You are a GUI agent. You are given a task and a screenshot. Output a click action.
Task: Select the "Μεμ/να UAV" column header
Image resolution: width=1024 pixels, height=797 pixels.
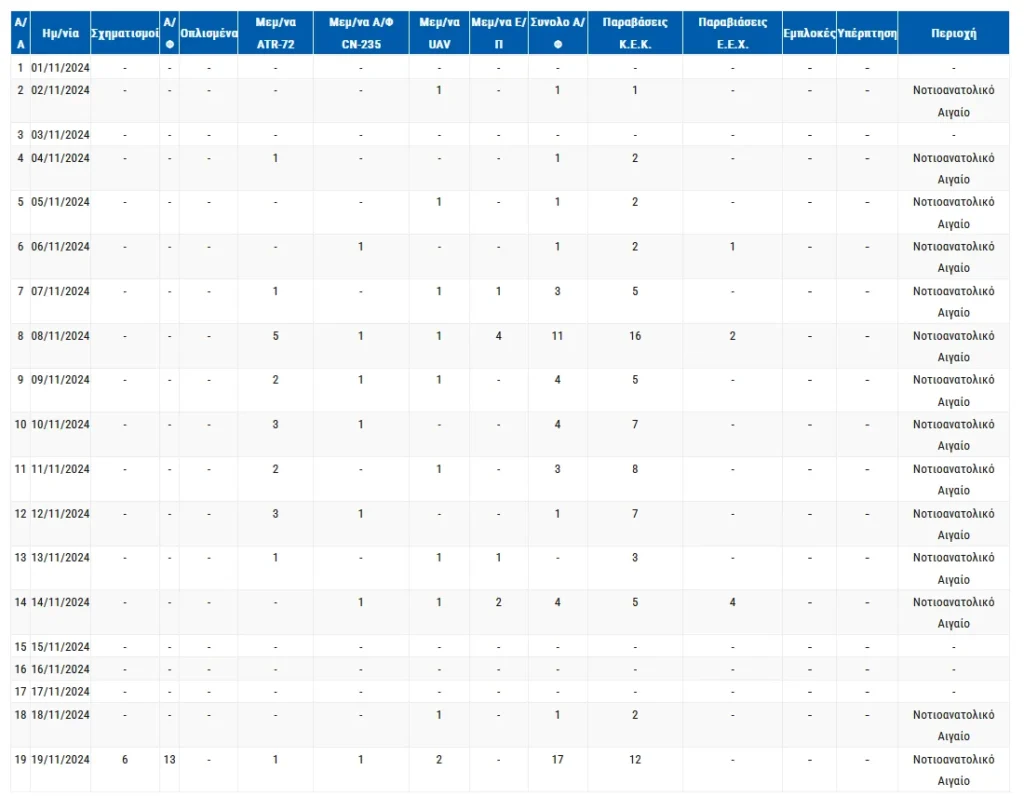(x=439, y=33)
